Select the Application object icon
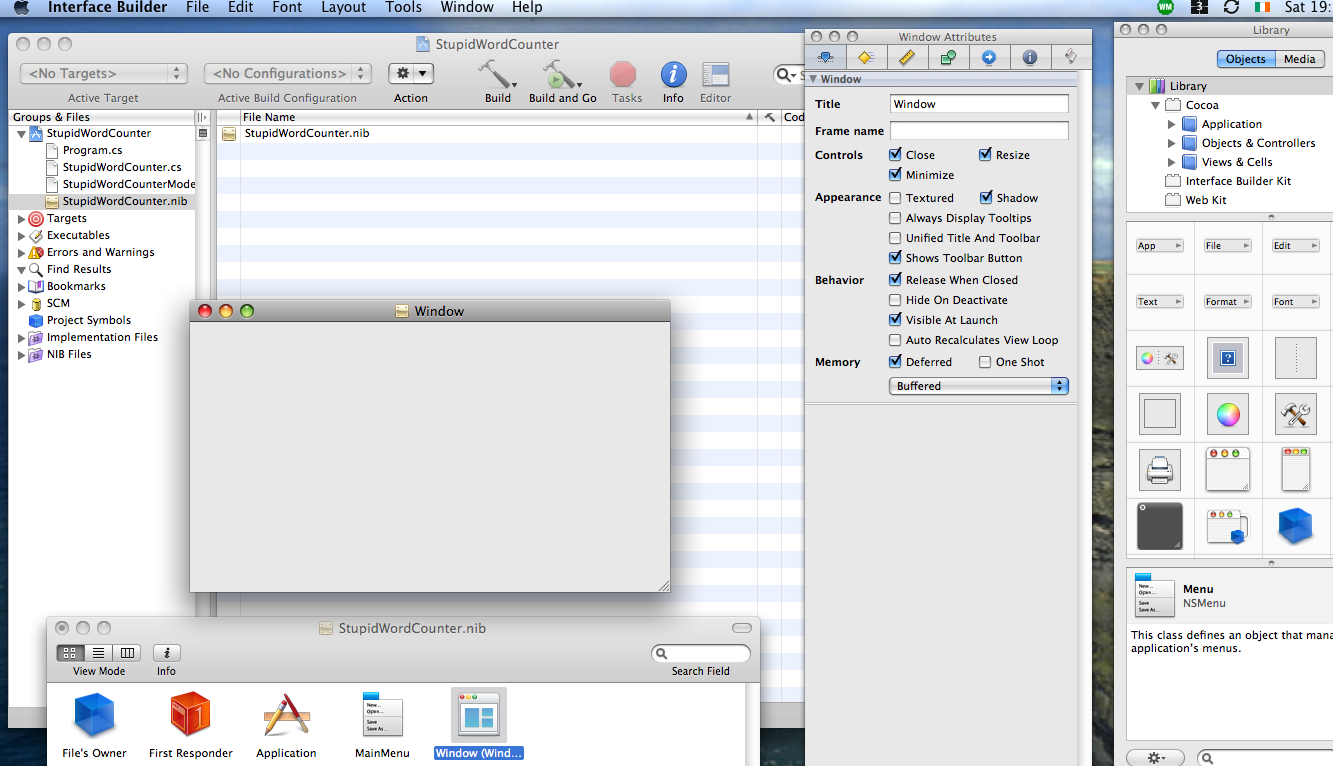The height and width of the screenshot is (766, 1333). 286,715
